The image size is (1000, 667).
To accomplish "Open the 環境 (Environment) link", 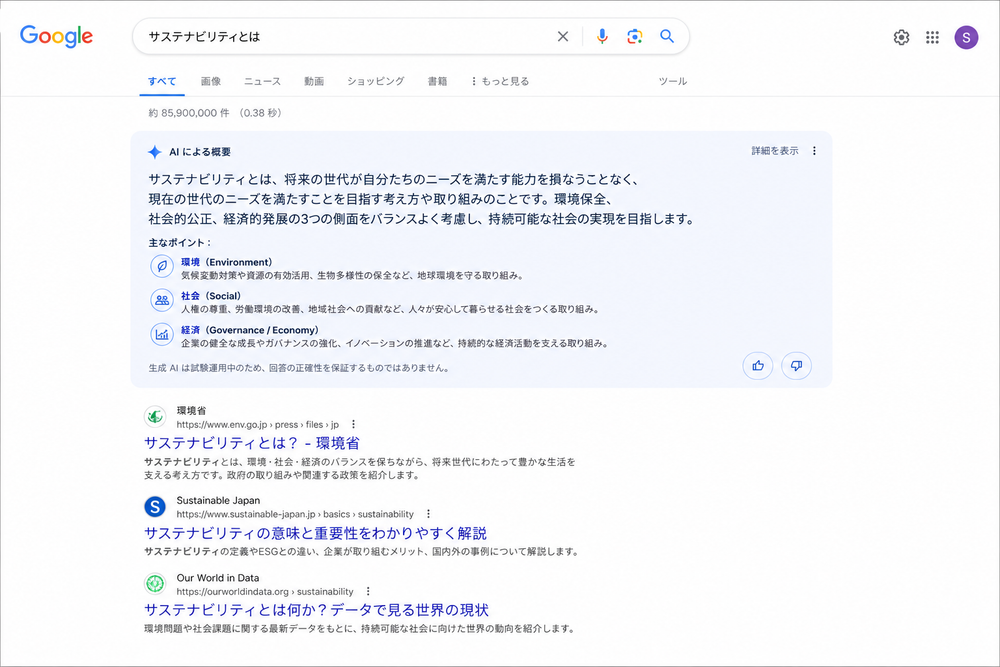I will click(226, 262).
